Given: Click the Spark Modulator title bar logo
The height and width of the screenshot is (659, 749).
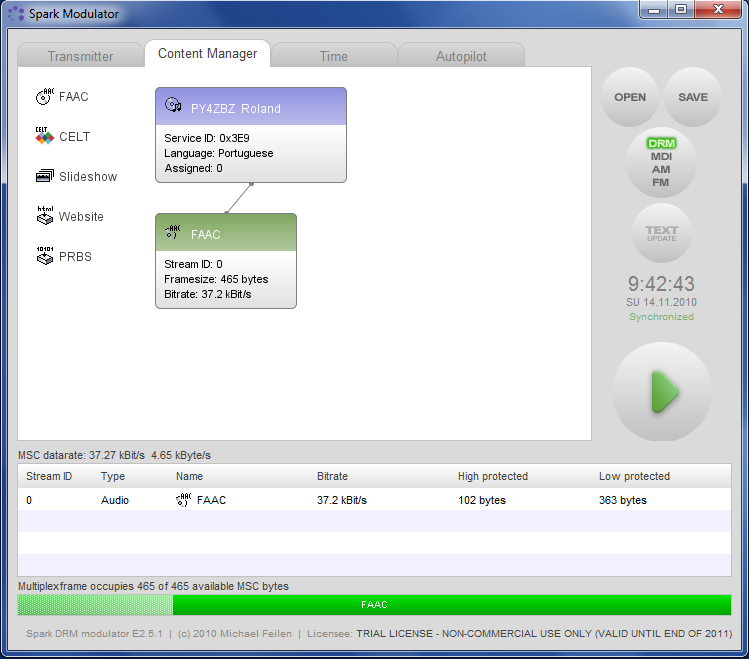Looking at the screenshot, I should coord(16,13).
